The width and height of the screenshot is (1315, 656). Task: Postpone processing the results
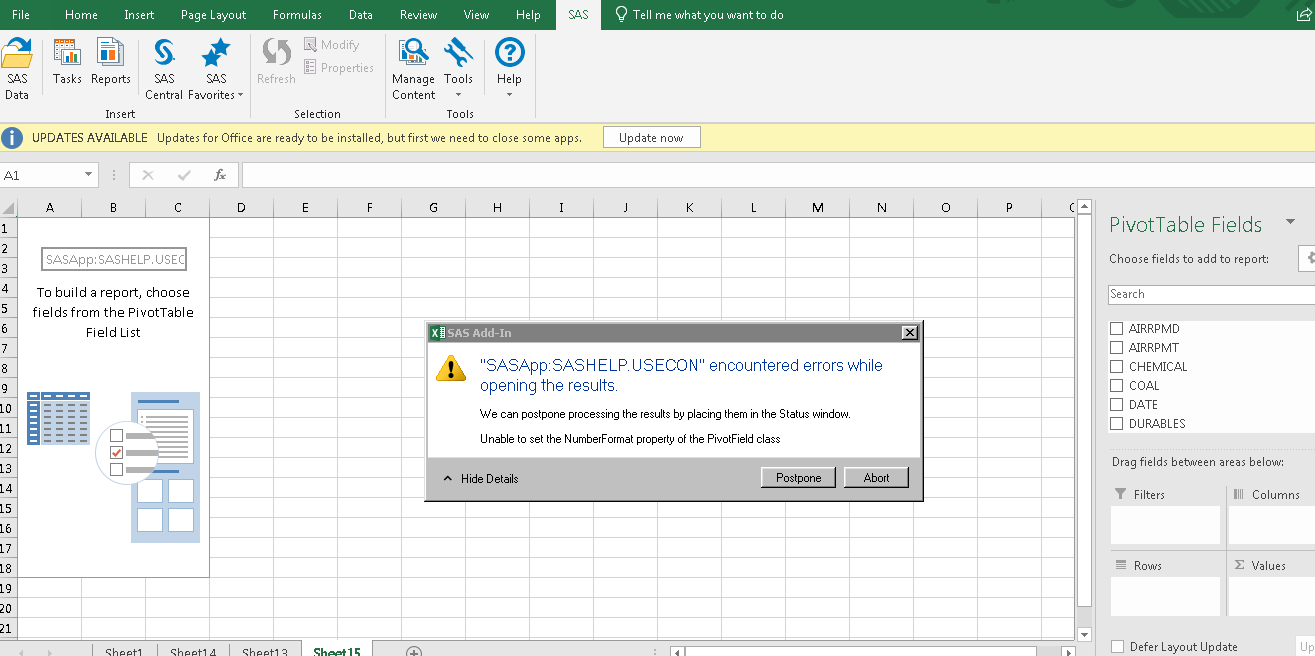(797, 477)
